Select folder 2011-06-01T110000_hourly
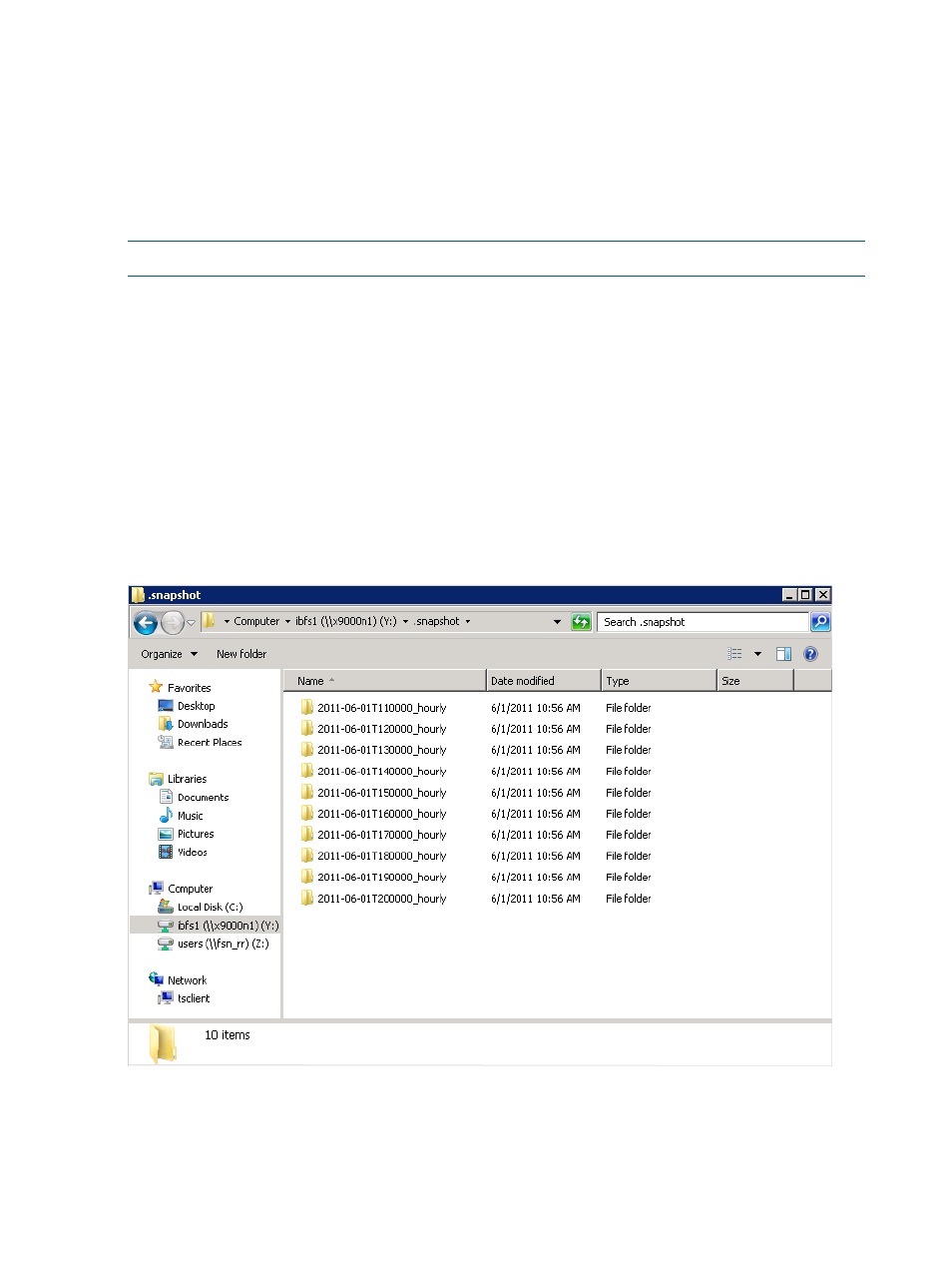This screenshot has width=952, height=1268. [x=381, y=708]
